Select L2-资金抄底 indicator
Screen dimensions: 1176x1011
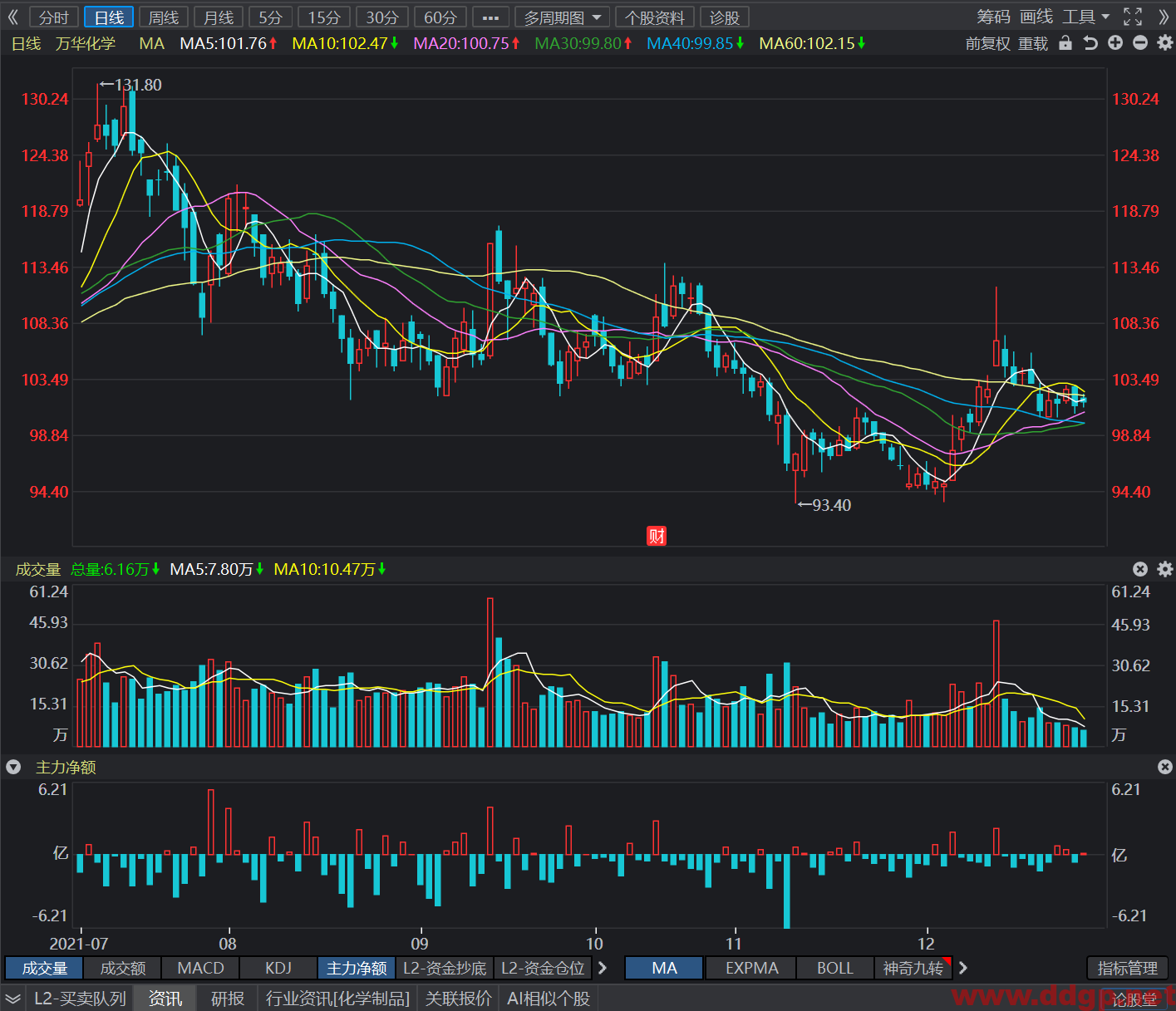[445, 968]
